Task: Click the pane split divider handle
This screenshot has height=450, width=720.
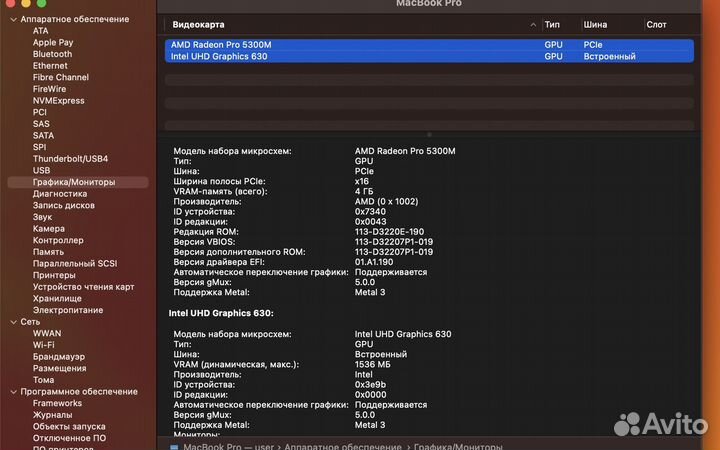Action: [x=429, y=135]
